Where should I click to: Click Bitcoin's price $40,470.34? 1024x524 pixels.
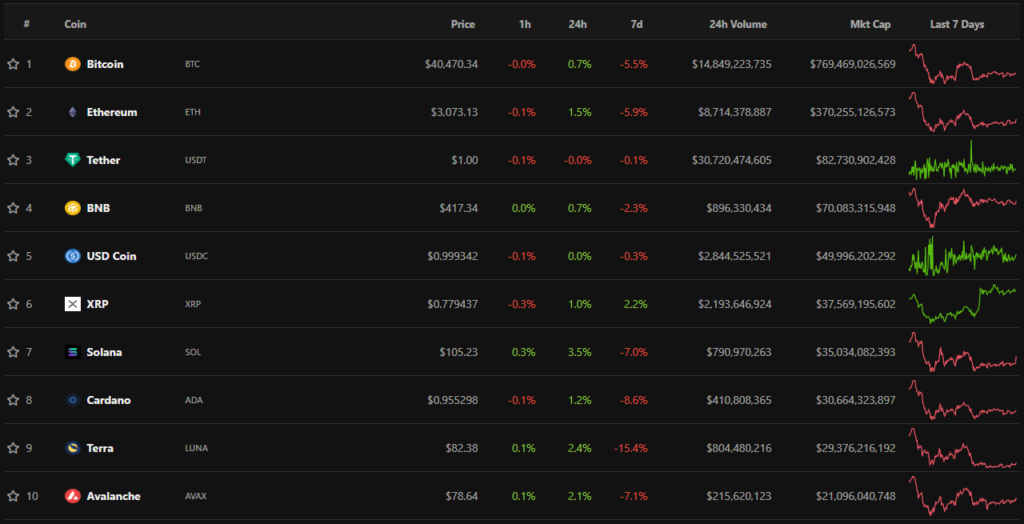click(451, 64)
